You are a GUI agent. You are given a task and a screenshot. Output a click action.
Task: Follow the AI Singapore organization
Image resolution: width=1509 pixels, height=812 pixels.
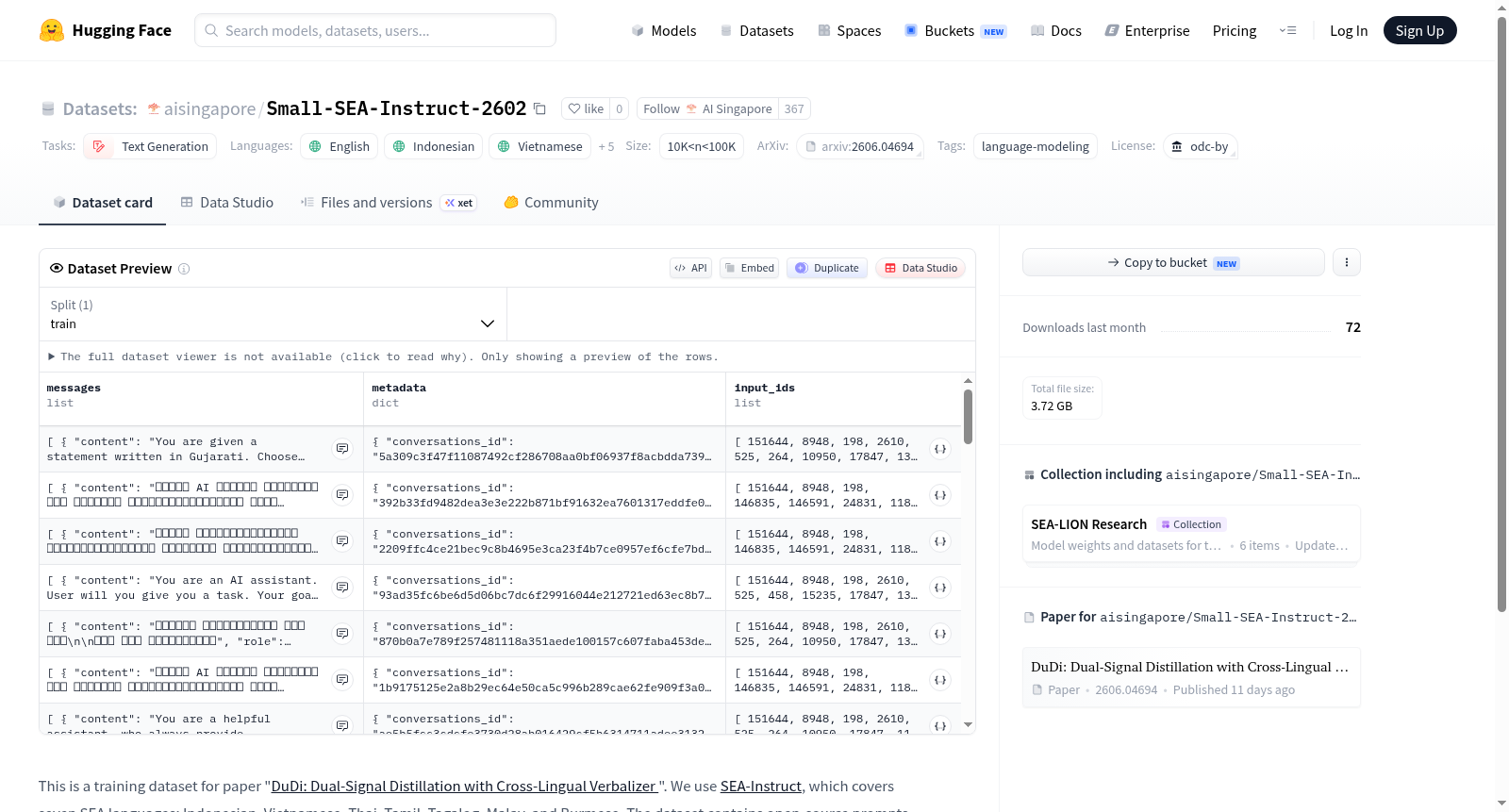coord(707,108)
